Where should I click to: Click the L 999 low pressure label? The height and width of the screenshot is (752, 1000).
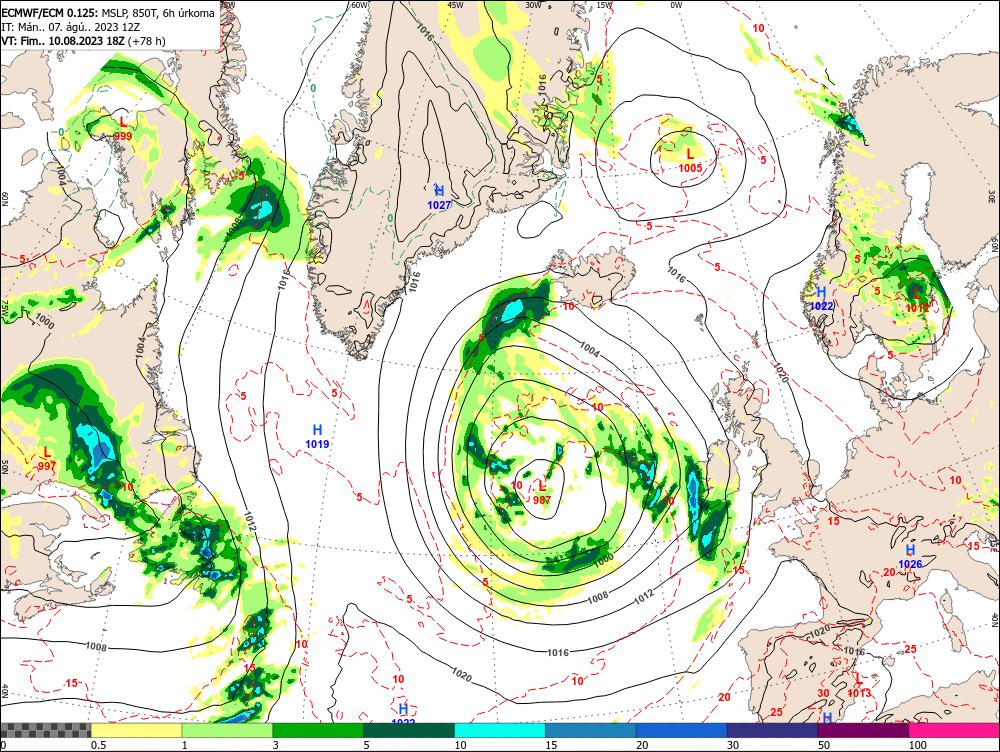123,128
